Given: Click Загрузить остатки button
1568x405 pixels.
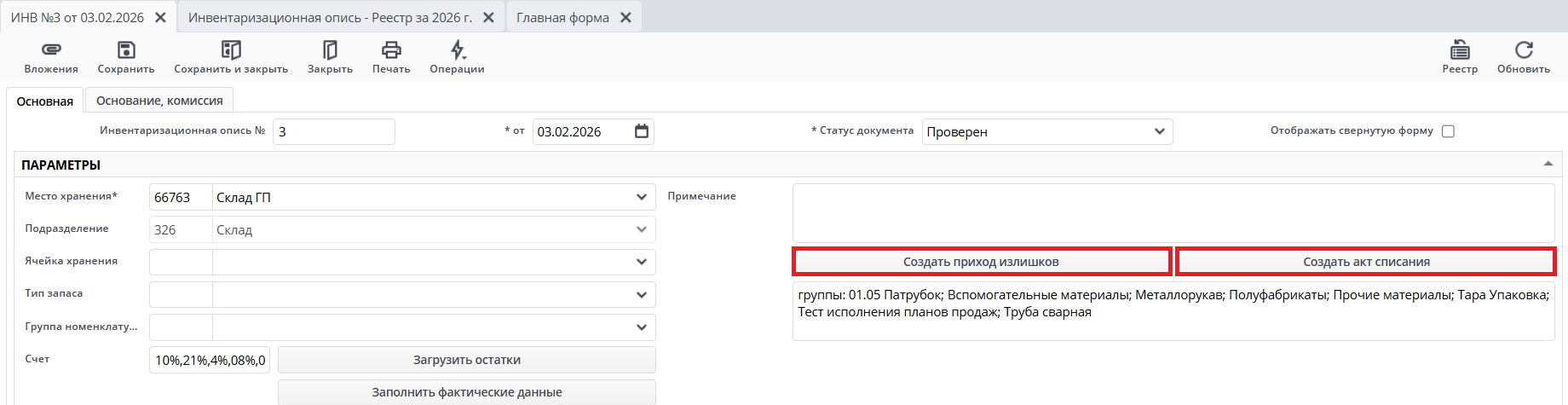Looking at the screenshot, I should click(466, 360).
